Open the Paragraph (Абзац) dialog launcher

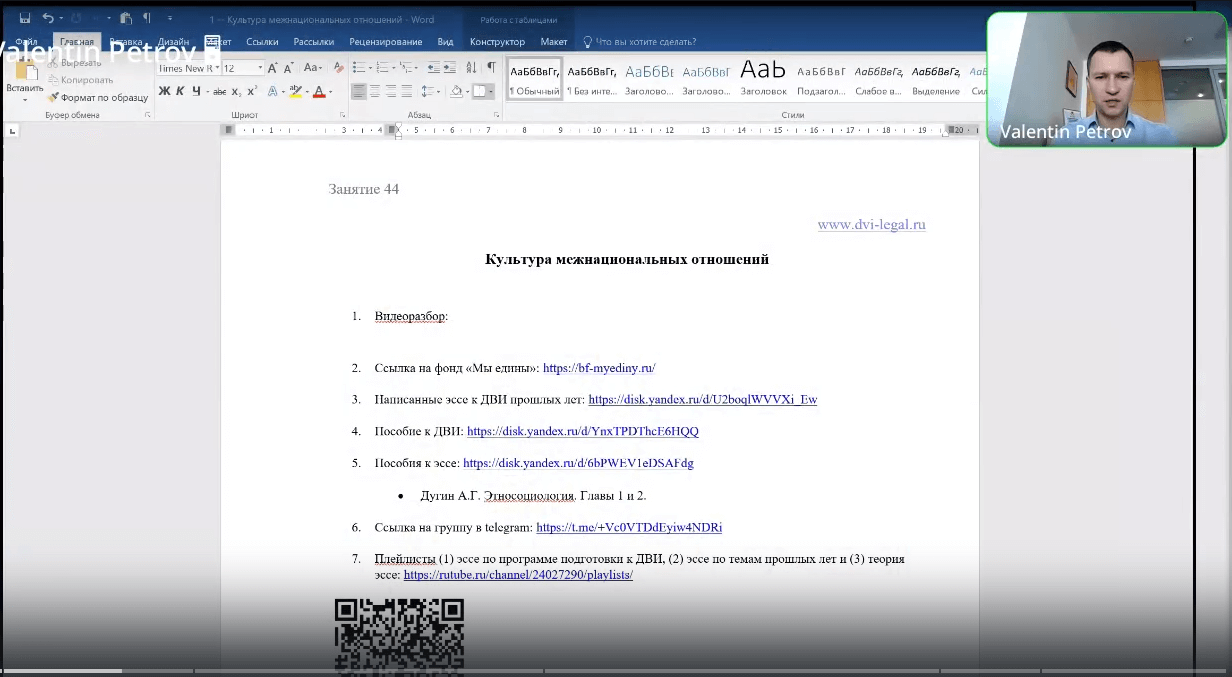496,115
